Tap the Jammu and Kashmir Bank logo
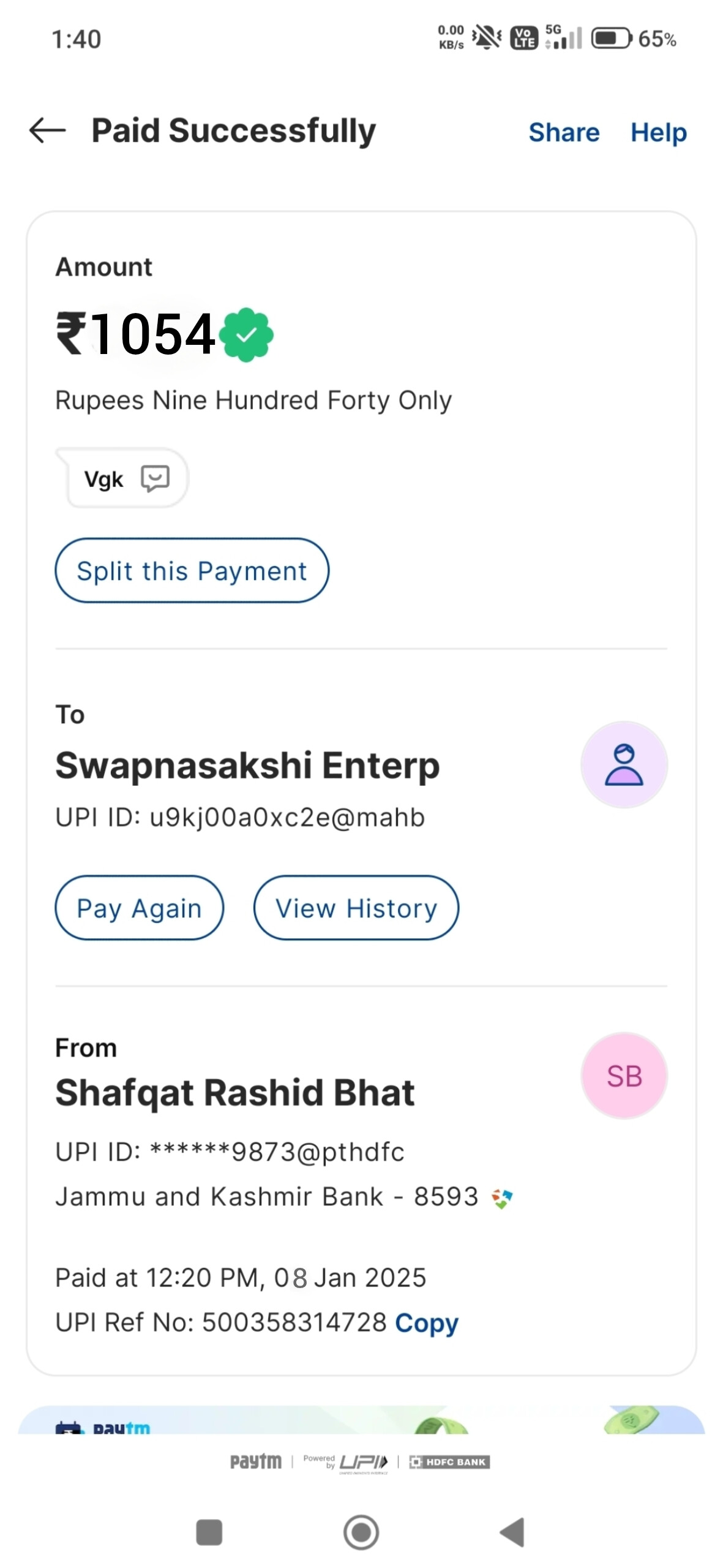The width and height of the screenshot is (723, 1568). point(502,1198)
